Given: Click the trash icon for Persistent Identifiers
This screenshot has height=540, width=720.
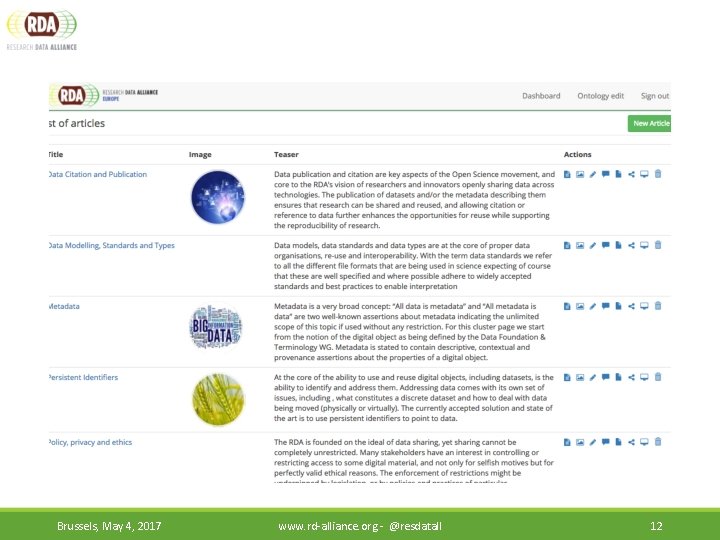Looking at the screenshot, I should pyautogui.click(x=658, y=377).
